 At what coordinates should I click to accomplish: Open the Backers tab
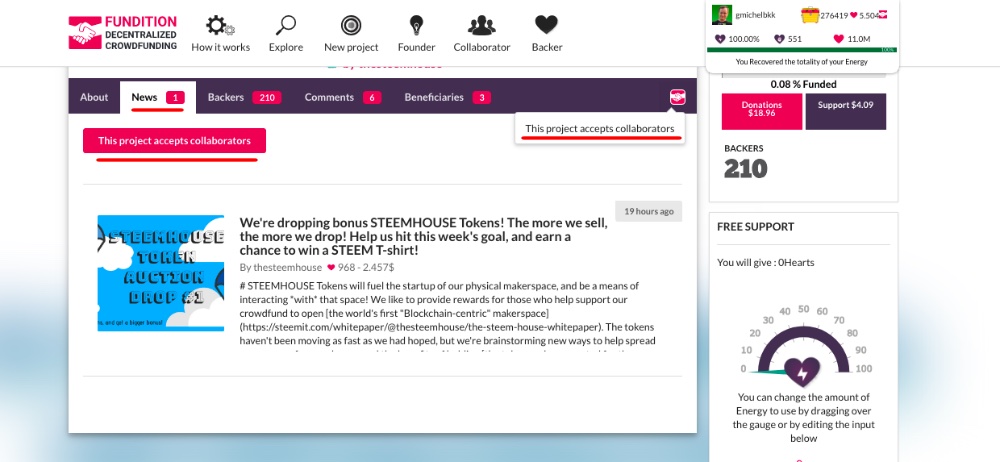point(244,97)
